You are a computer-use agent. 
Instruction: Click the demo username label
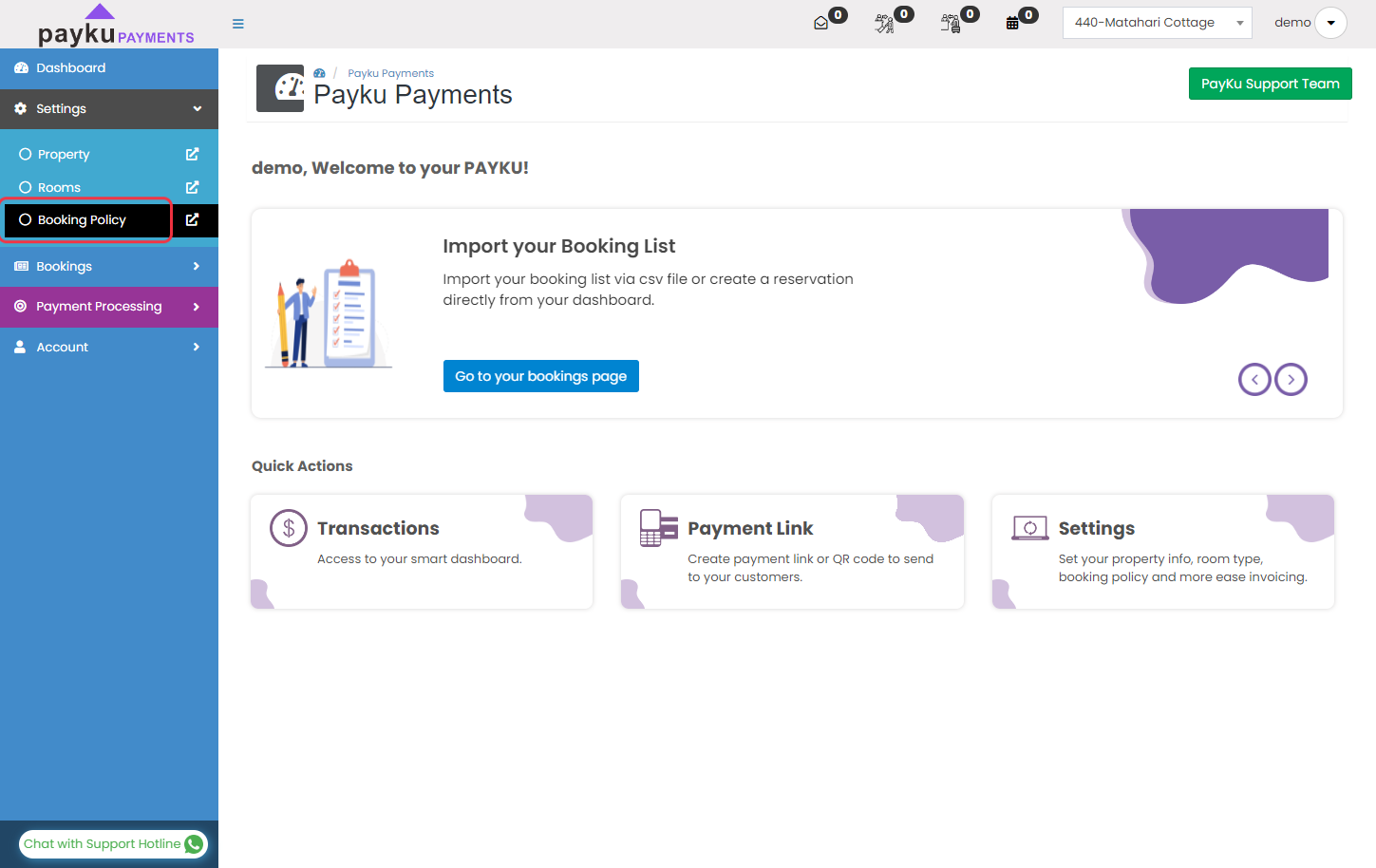(x=1291, y=23)
